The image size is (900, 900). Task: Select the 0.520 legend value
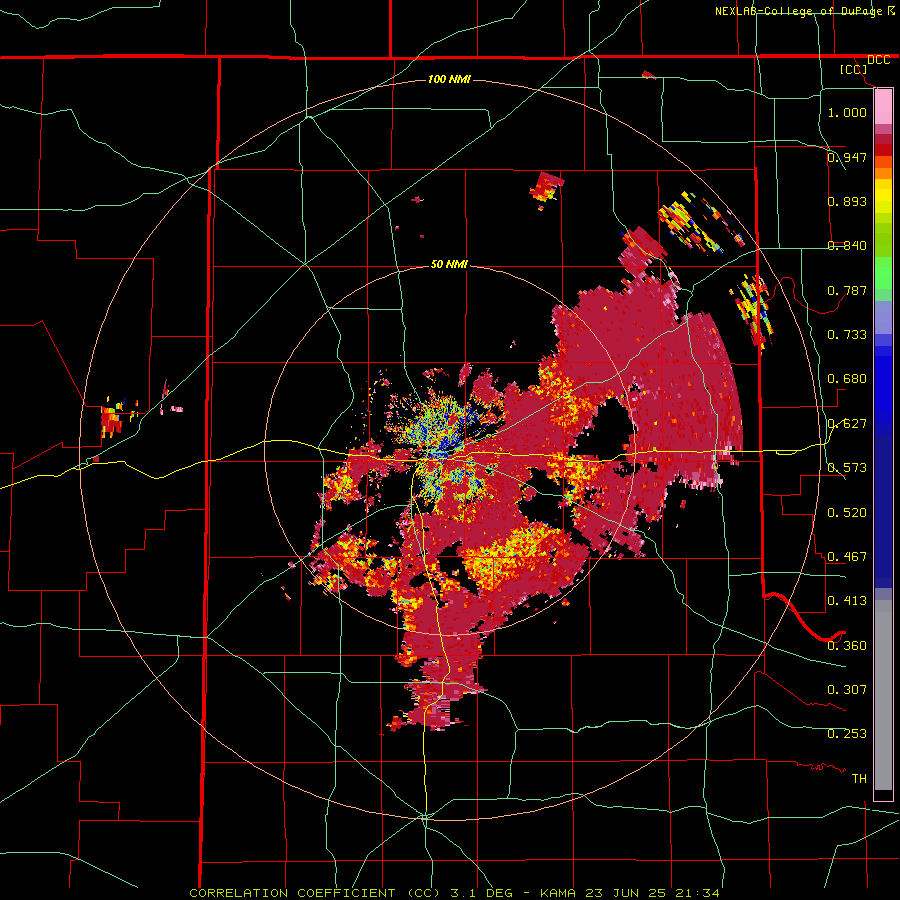pyautogui.click(x=847, y=513)
